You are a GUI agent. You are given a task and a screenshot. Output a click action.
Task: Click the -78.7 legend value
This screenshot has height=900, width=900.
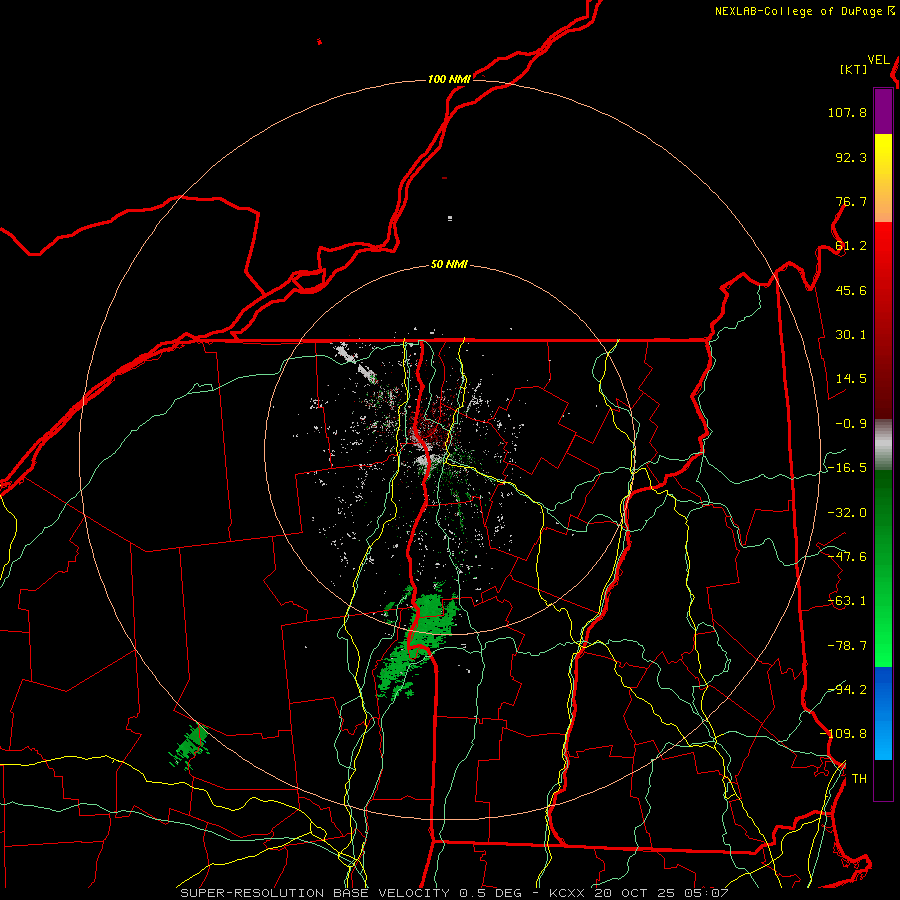click(847, 646)
